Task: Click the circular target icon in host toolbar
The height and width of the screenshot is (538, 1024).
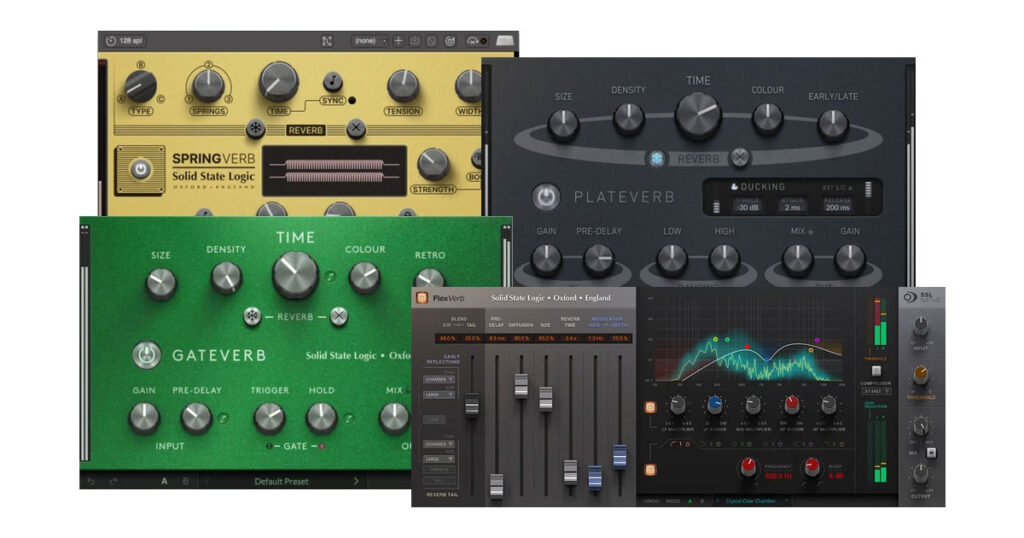Action: 450,41
